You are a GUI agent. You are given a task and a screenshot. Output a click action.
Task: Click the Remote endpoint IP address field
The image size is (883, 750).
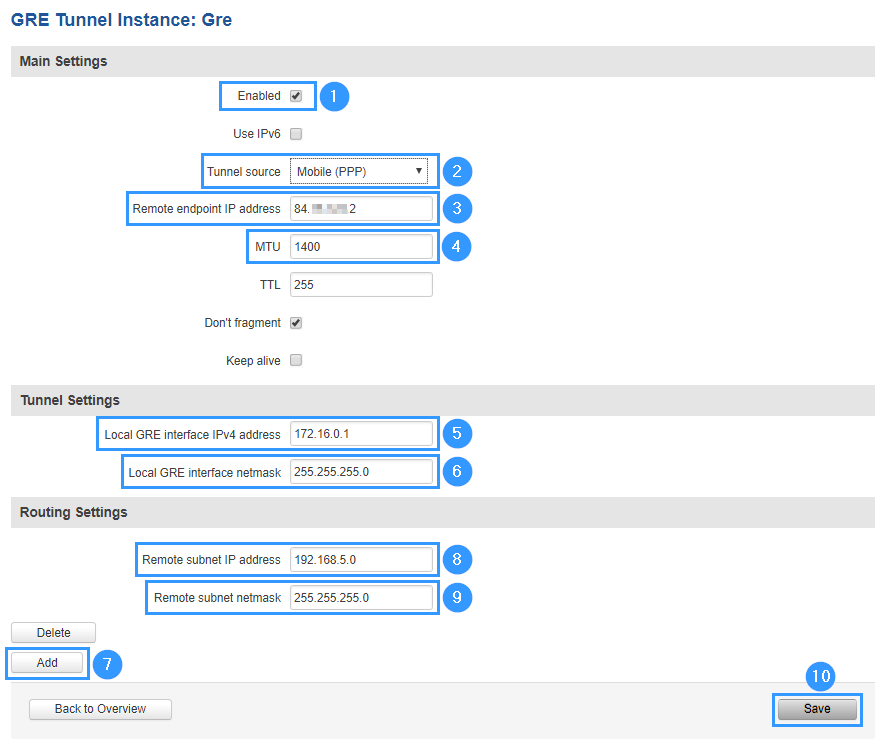pos(361,209)
